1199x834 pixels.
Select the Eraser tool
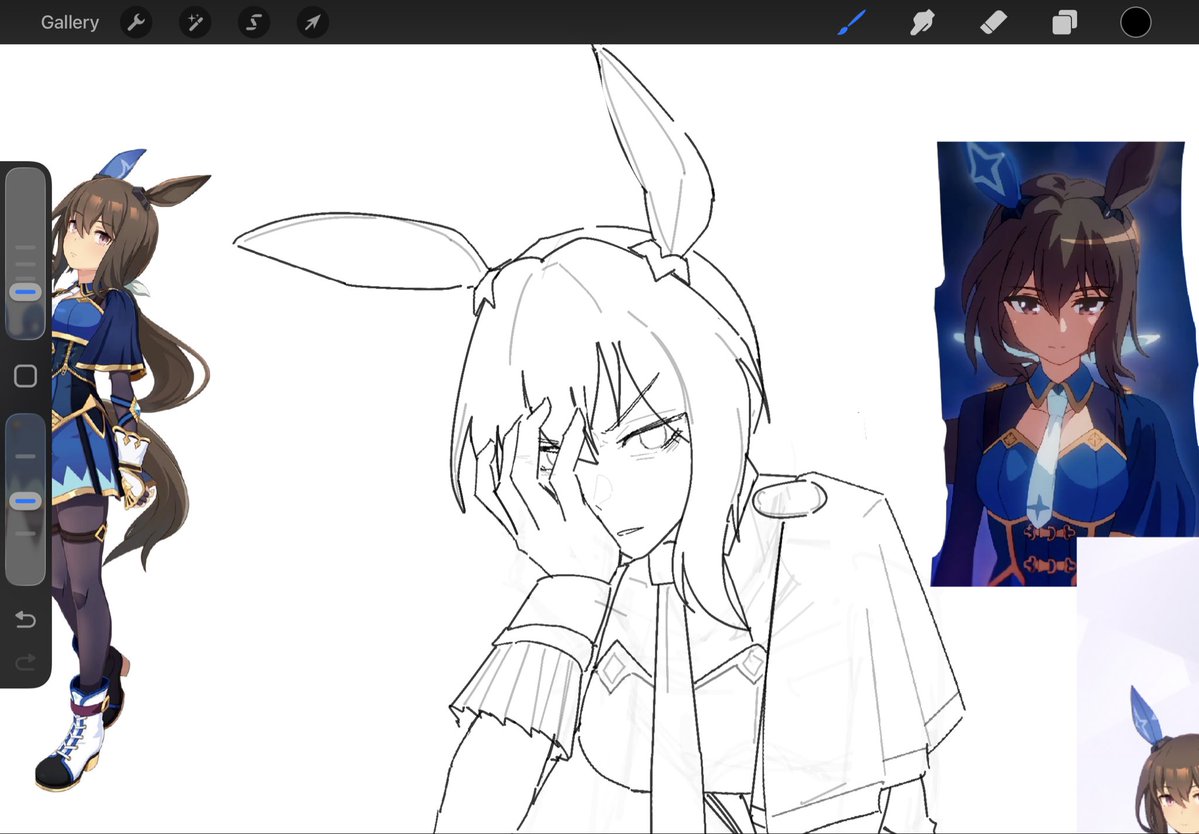(993, 22)
